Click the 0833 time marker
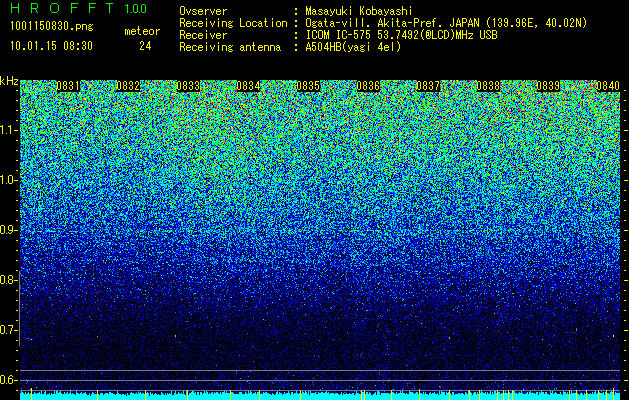 tap(188, 86)
